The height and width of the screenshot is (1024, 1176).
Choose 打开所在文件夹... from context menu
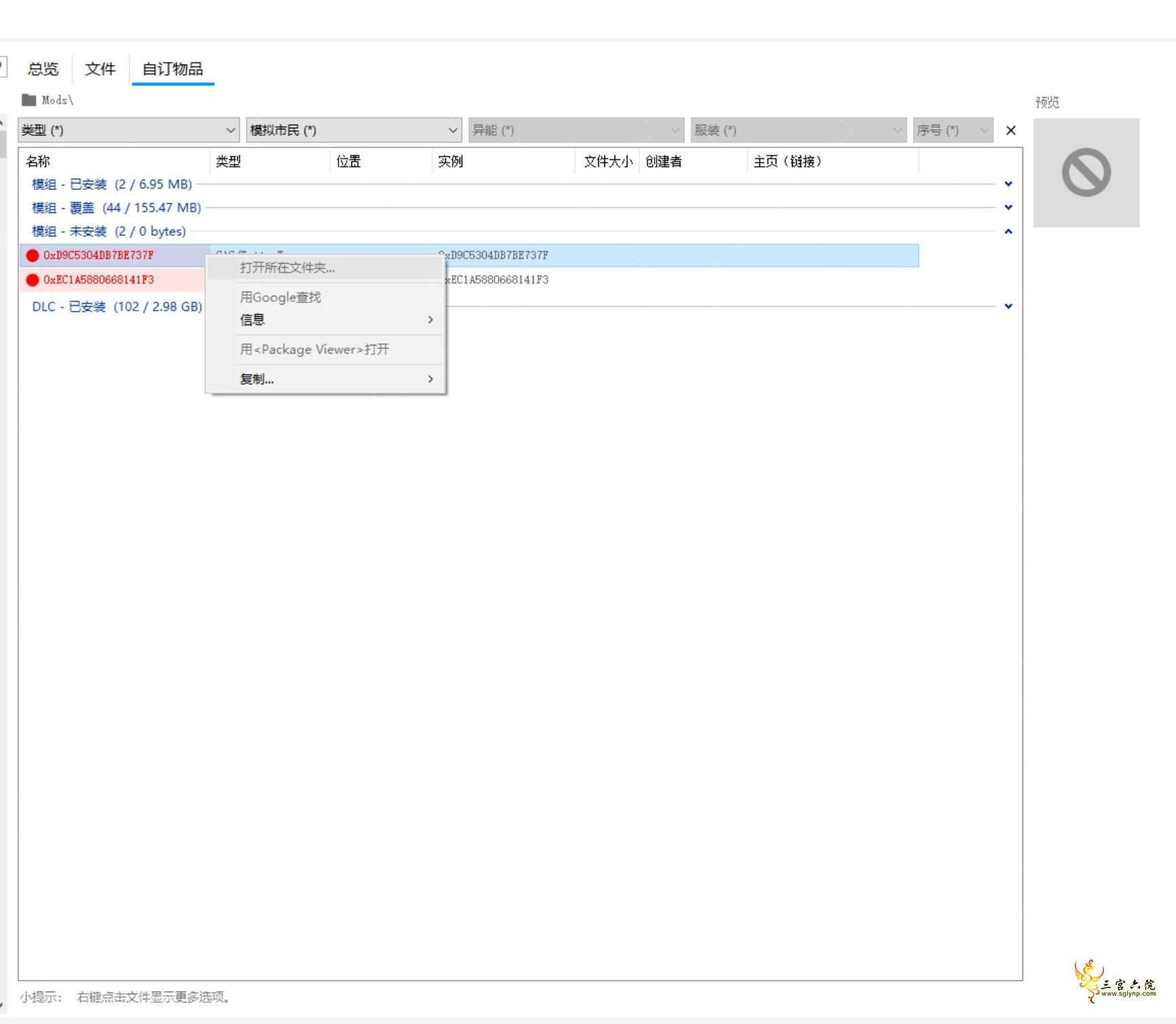click(326, 267)
